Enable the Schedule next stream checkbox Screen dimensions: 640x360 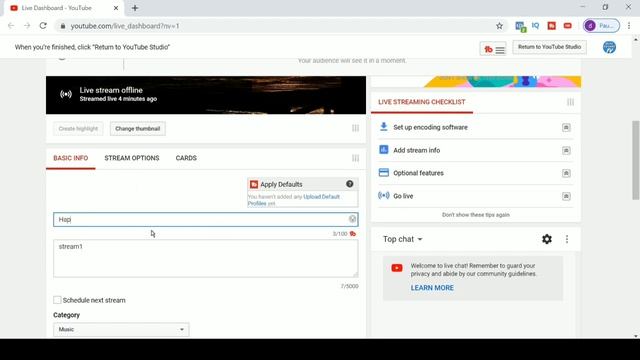click(x=57, y=300)
